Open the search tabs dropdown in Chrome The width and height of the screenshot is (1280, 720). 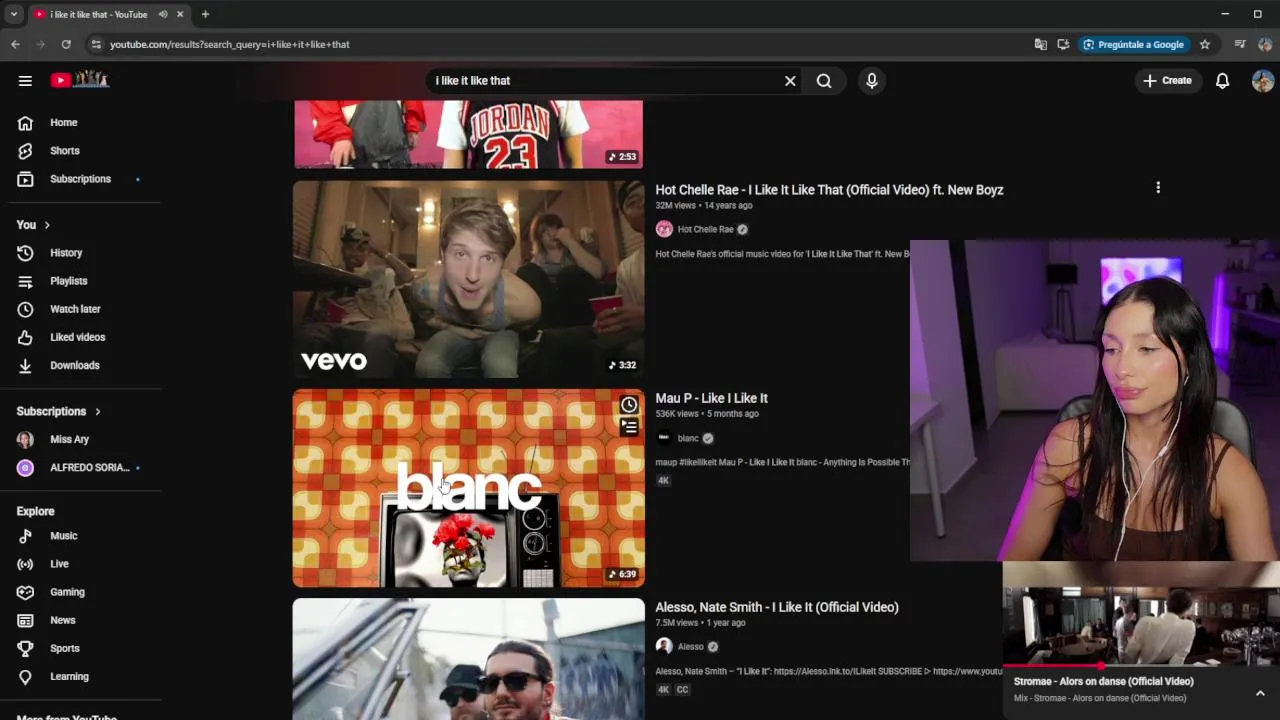coord(13,14)
